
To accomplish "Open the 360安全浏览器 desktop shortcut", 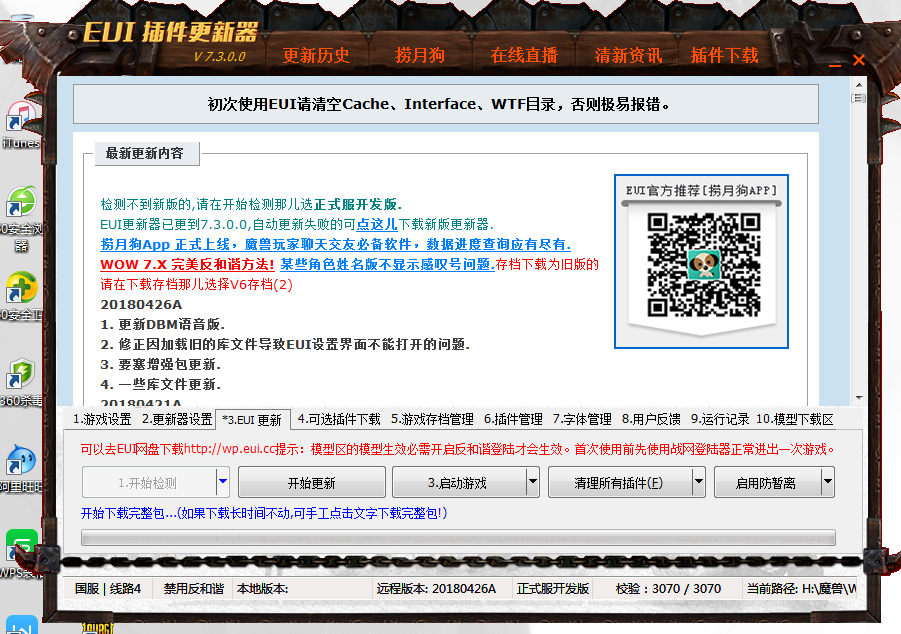I will tap(21, 218).
